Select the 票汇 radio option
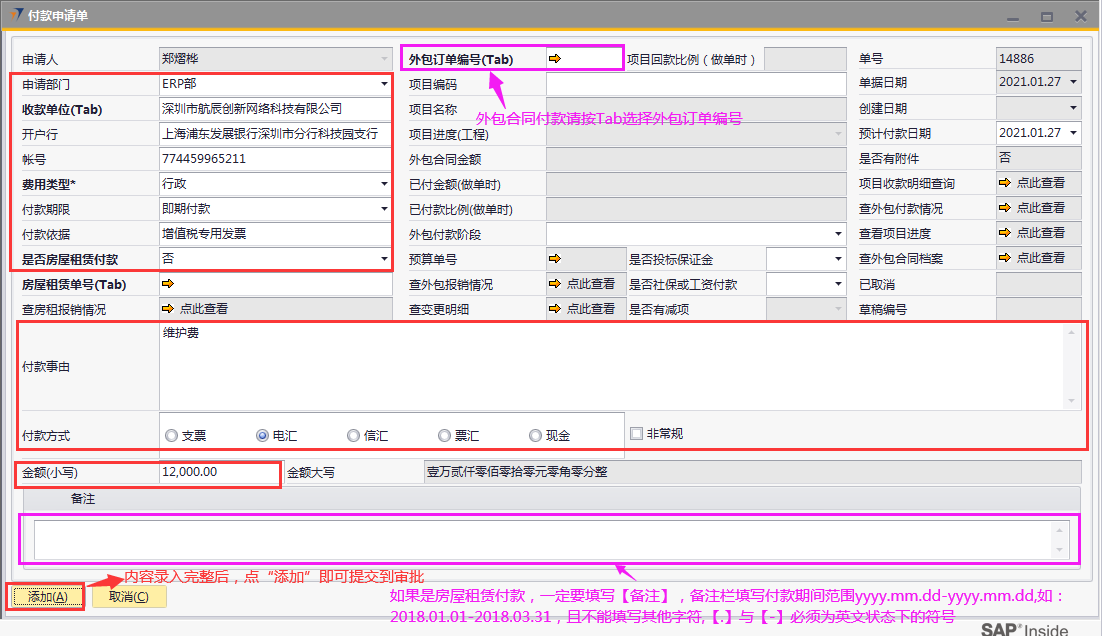The height and width of the screenshot is (636, 1102). pyautogui.click(x=445, y=436)
